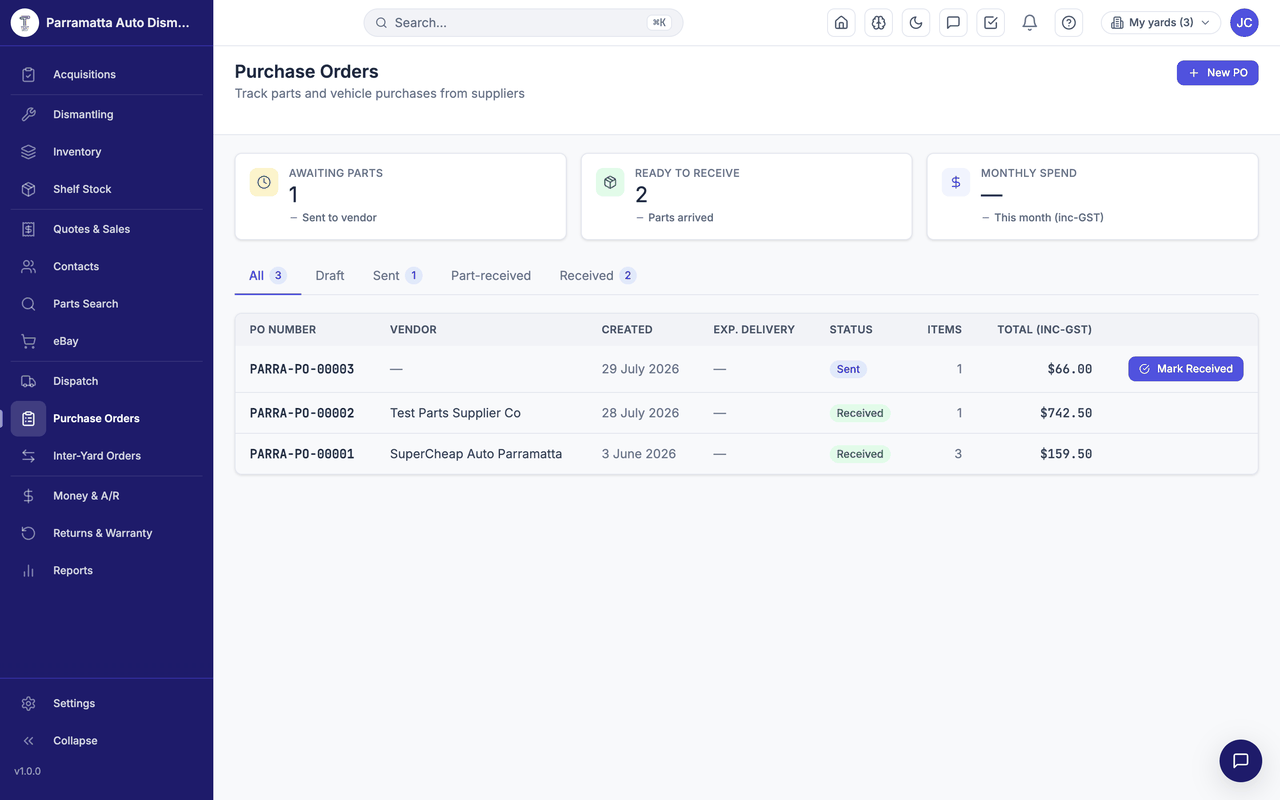1280x800 pixels.
Task: Click Returns & Warranty icon
Action: [x=28, y=533]
